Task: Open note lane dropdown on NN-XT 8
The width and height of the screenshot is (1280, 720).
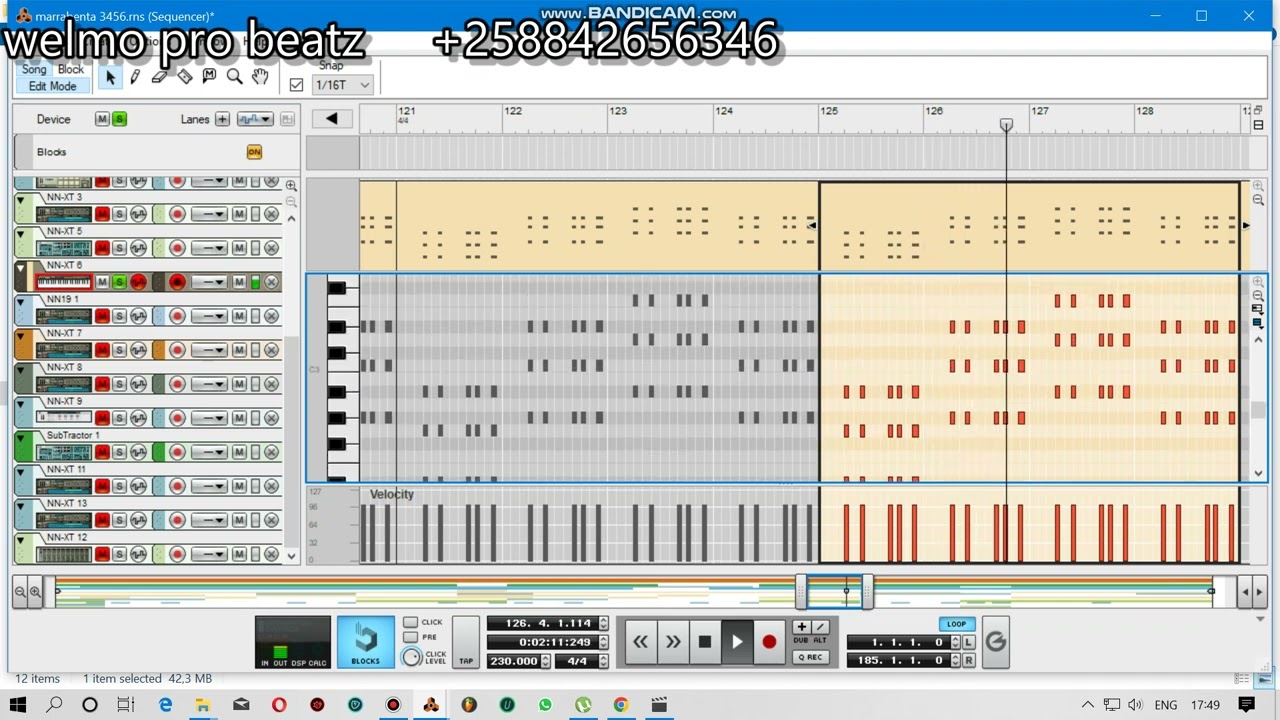Action: point(209,384)
